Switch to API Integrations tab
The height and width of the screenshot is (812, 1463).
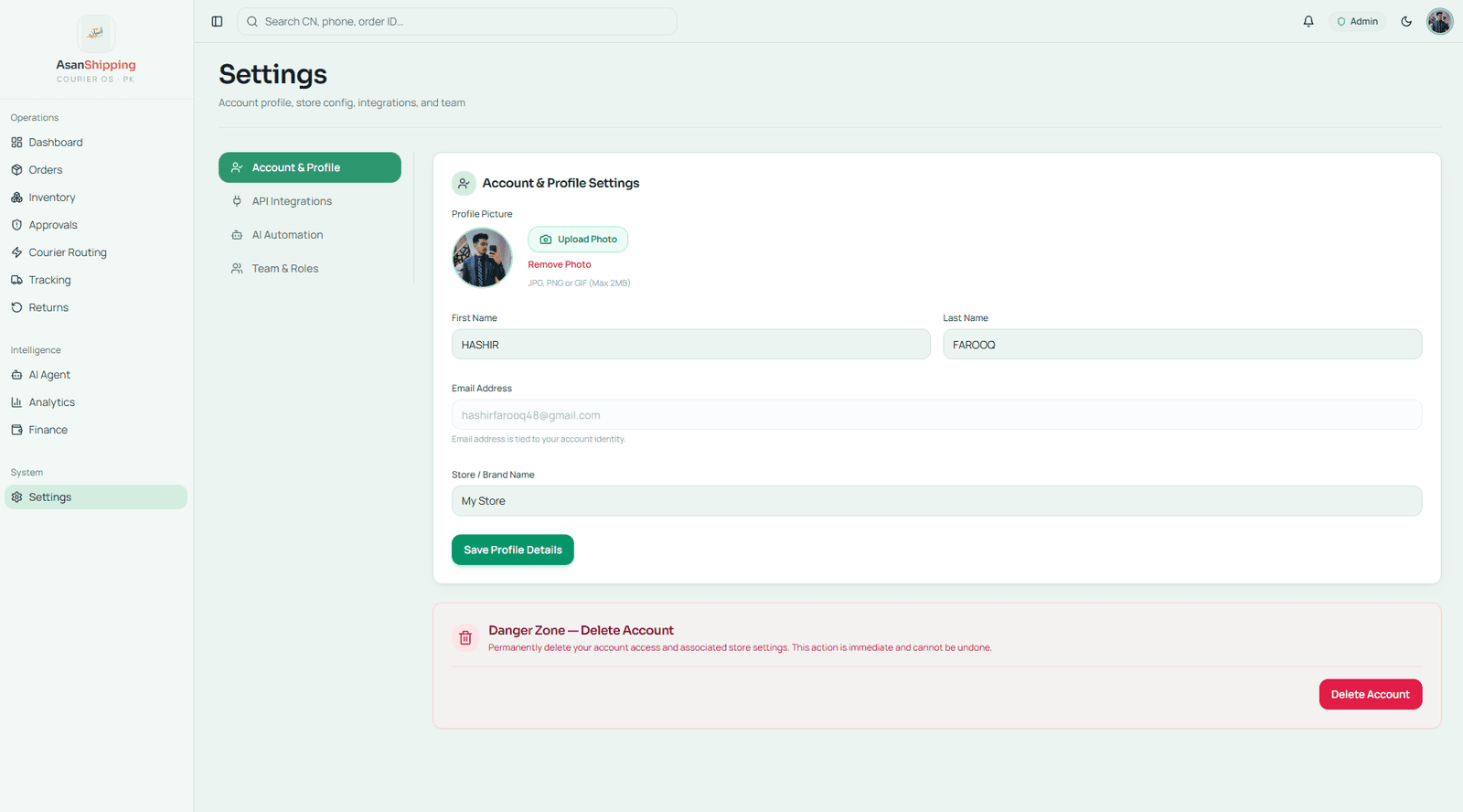pos(310,201)
